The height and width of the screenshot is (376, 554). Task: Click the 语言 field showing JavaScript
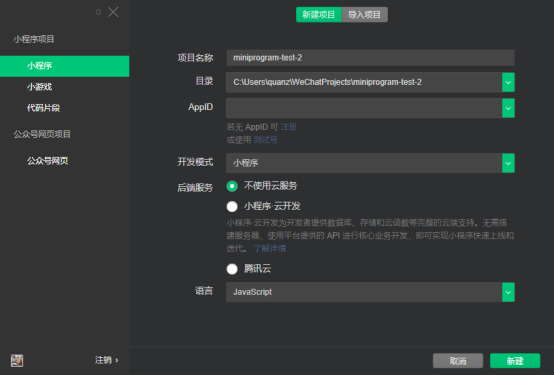[x=364, y=292]
